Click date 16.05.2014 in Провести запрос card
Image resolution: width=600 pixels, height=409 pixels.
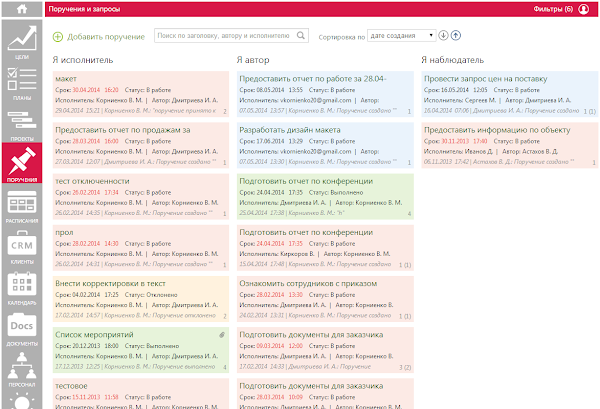(455, 90)
